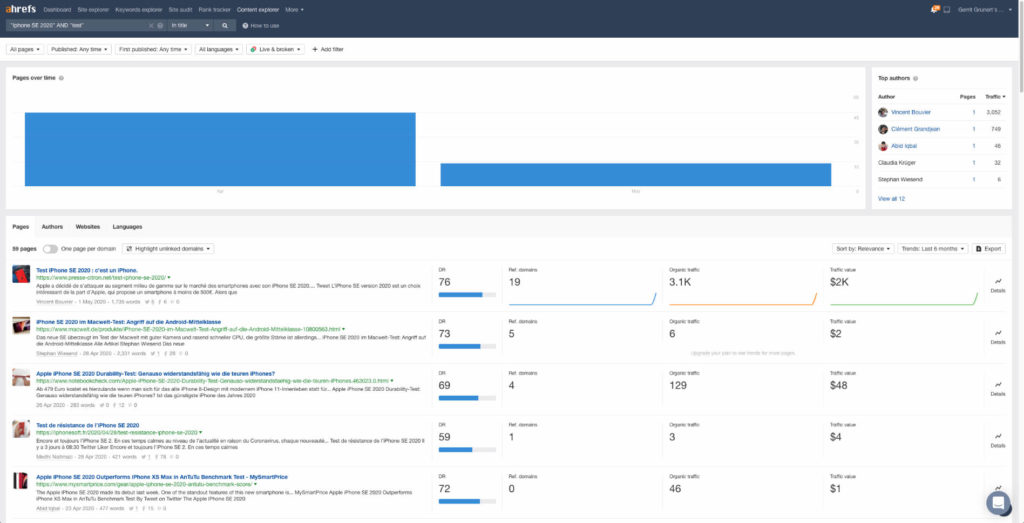Switch to the Authors tab

[x=52, y=227]
